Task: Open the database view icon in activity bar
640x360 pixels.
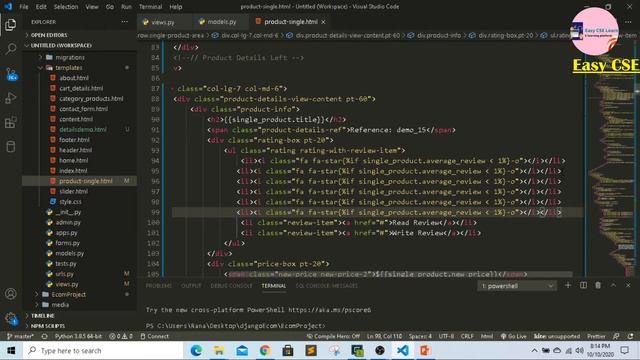Action: tap(11, 146)
